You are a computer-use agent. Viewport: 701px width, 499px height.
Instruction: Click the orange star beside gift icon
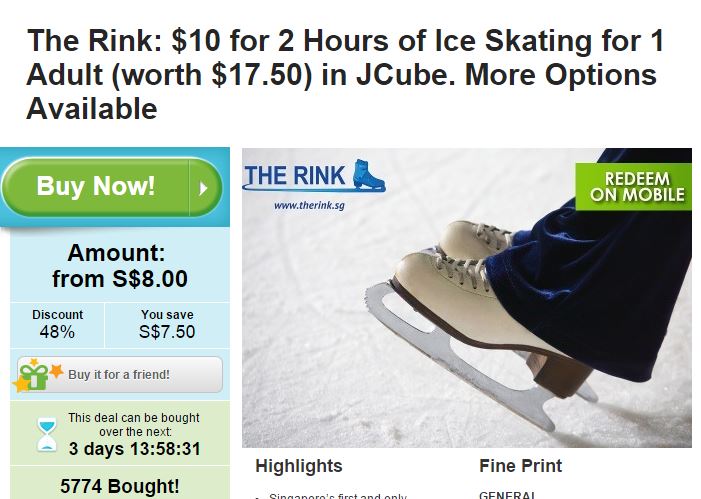click(56, 371)
